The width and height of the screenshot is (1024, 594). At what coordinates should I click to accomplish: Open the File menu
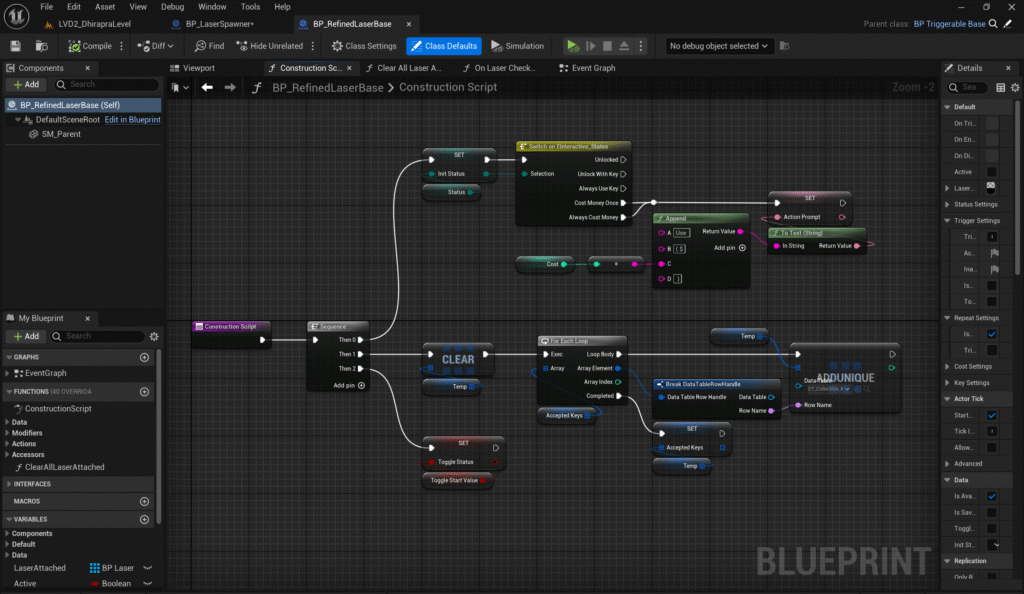[46, 7]
